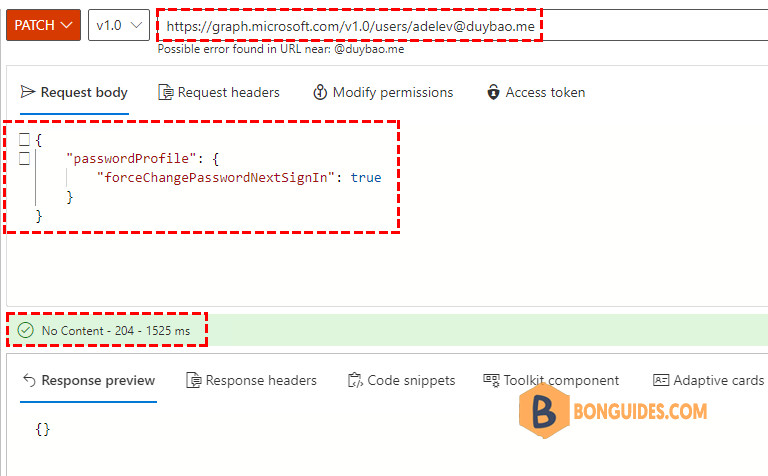Switch to the Response headers tab
Viewport: 768px width, 476px height.
click(x=251, y=381)
